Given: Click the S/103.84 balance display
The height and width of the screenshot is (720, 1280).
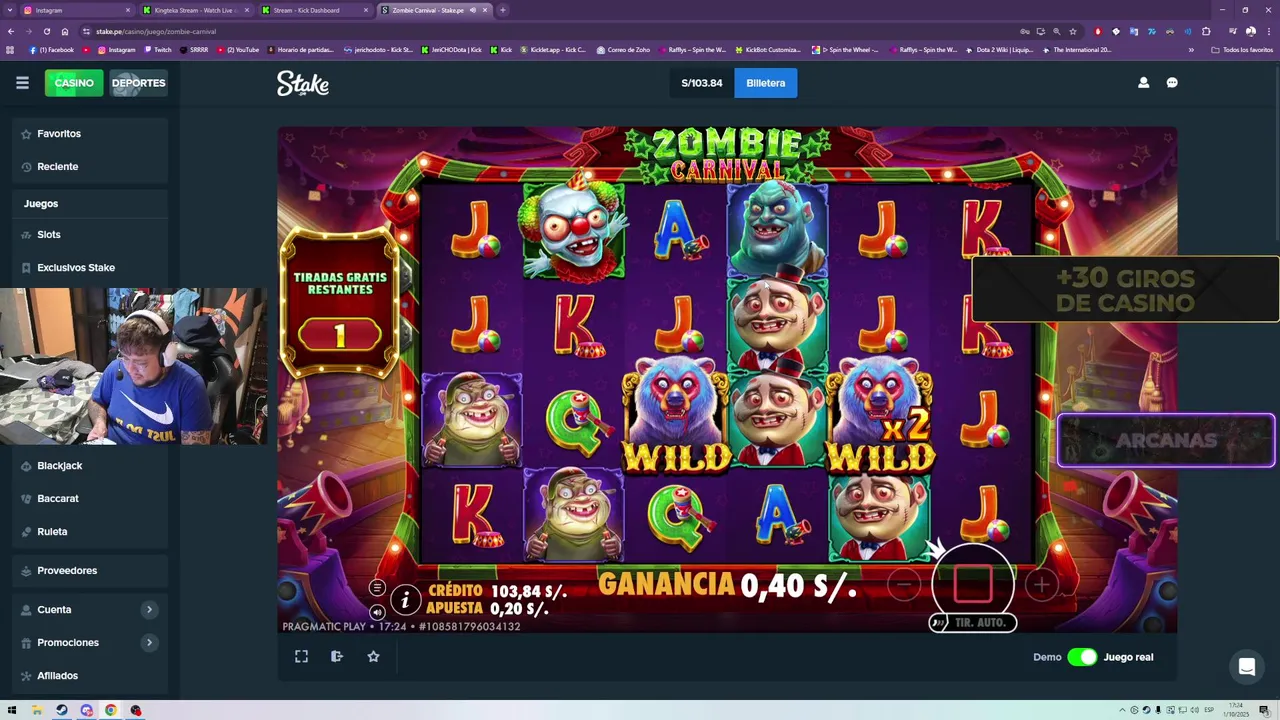Looking at the screenshot, I should [702, 83].
